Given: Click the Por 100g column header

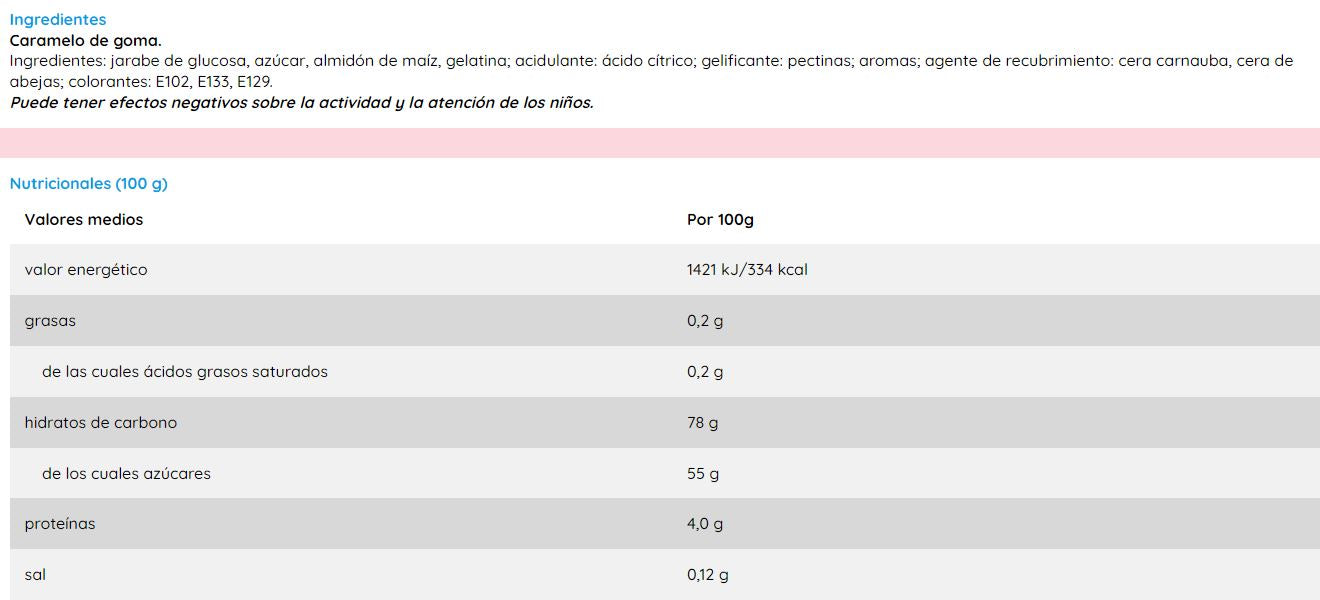Looking at the screenshot, I should (x=720, y=220).
